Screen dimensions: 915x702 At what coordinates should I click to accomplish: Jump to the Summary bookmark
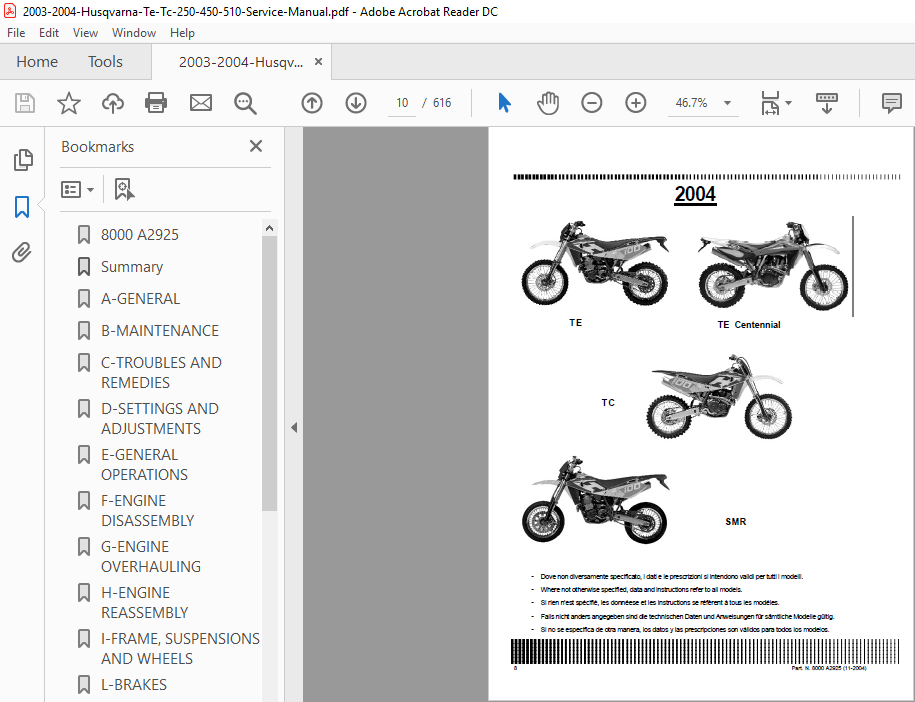pyautogui.click(x=132, y=267)
